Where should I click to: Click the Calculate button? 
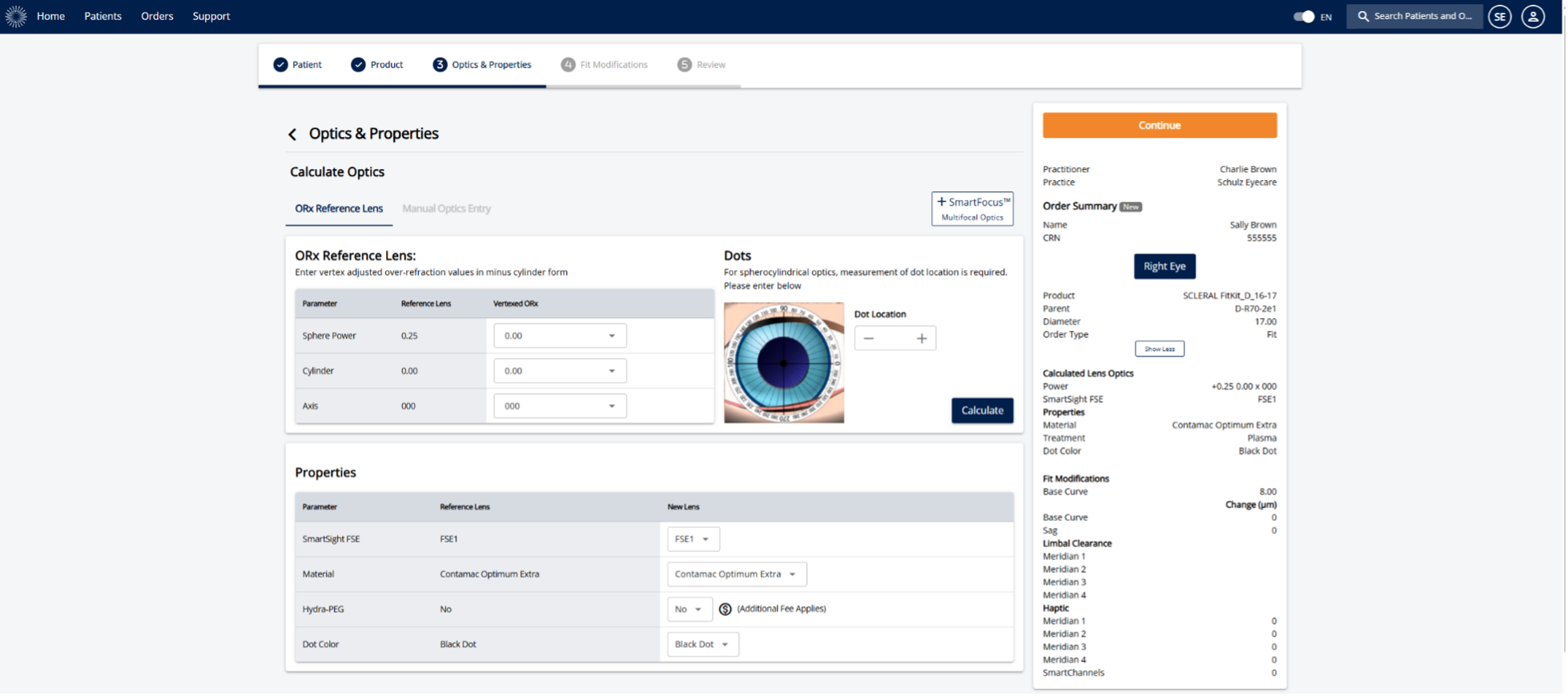click(x=982, y=410)
